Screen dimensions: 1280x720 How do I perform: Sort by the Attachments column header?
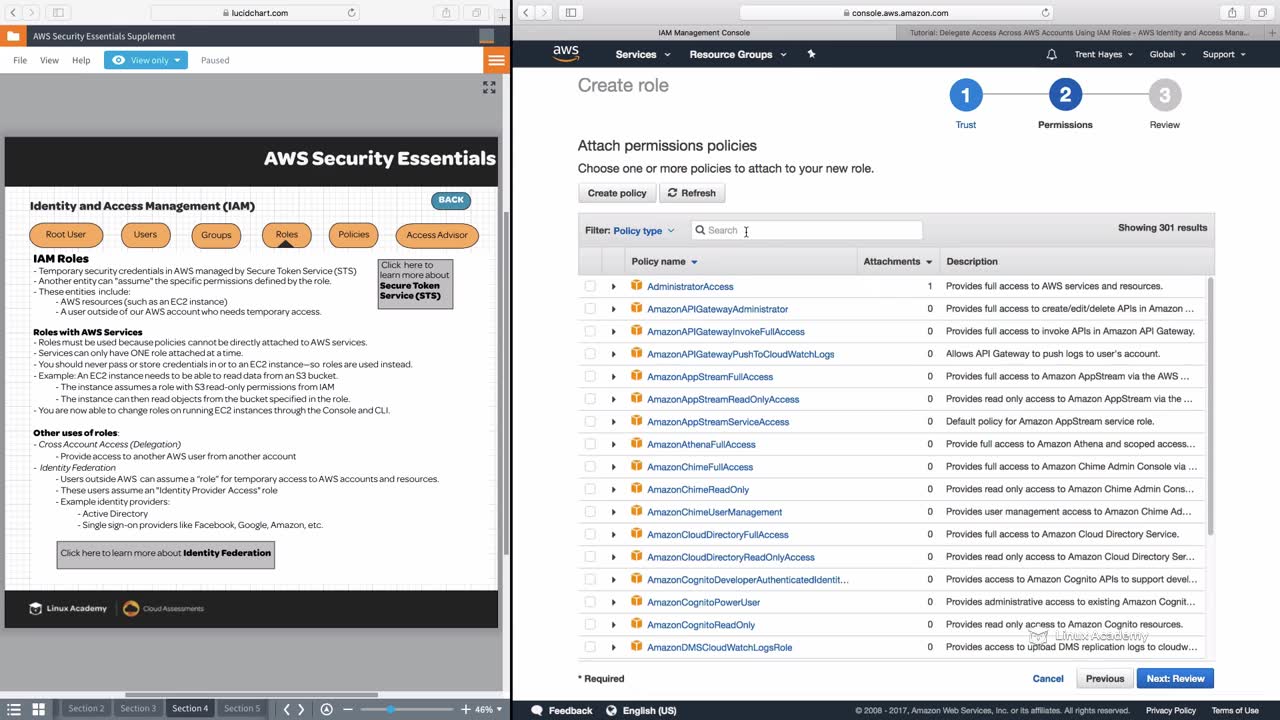tap(897, 262)
